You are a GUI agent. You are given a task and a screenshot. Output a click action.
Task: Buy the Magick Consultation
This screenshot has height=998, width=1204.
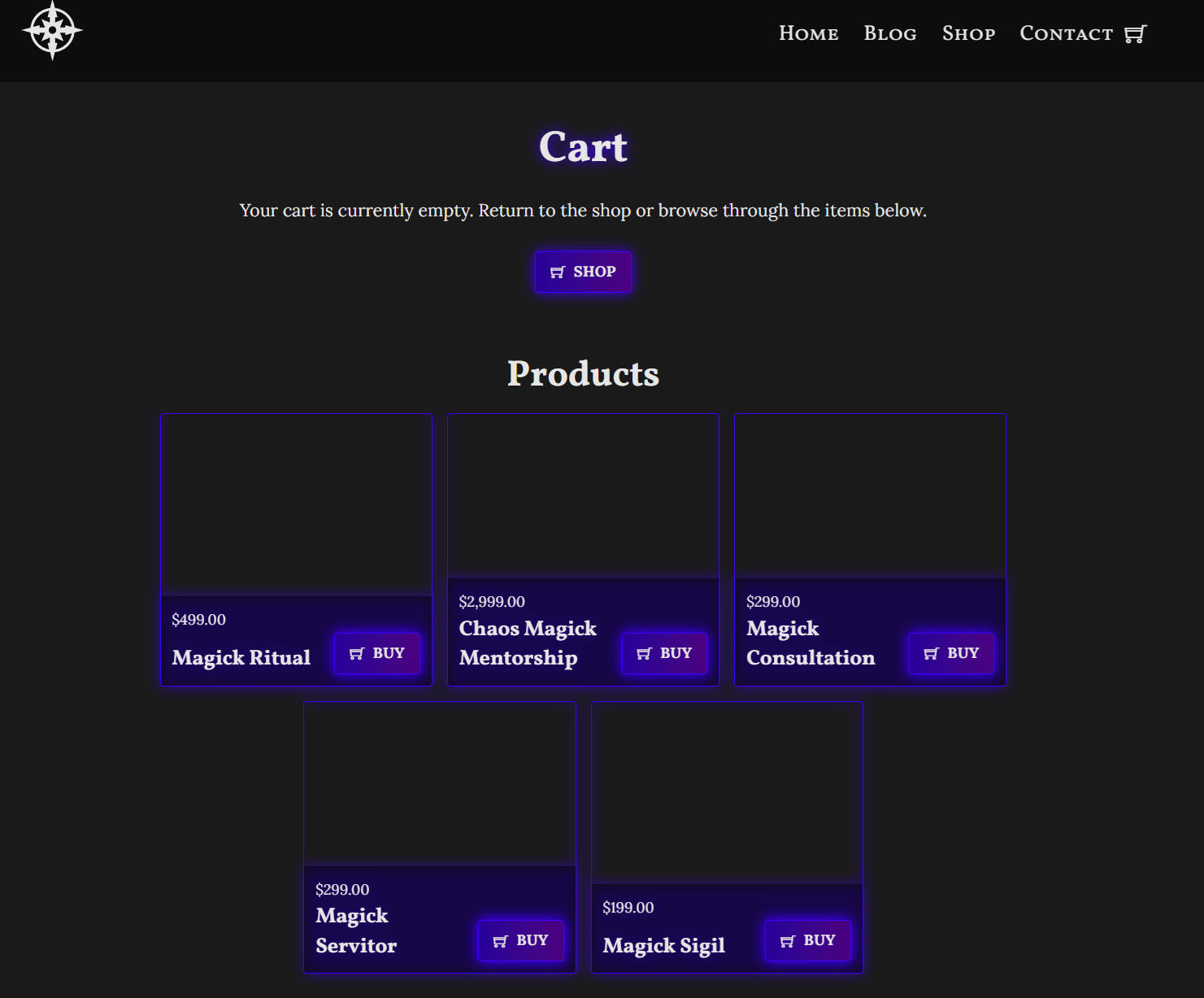(951, 653)
